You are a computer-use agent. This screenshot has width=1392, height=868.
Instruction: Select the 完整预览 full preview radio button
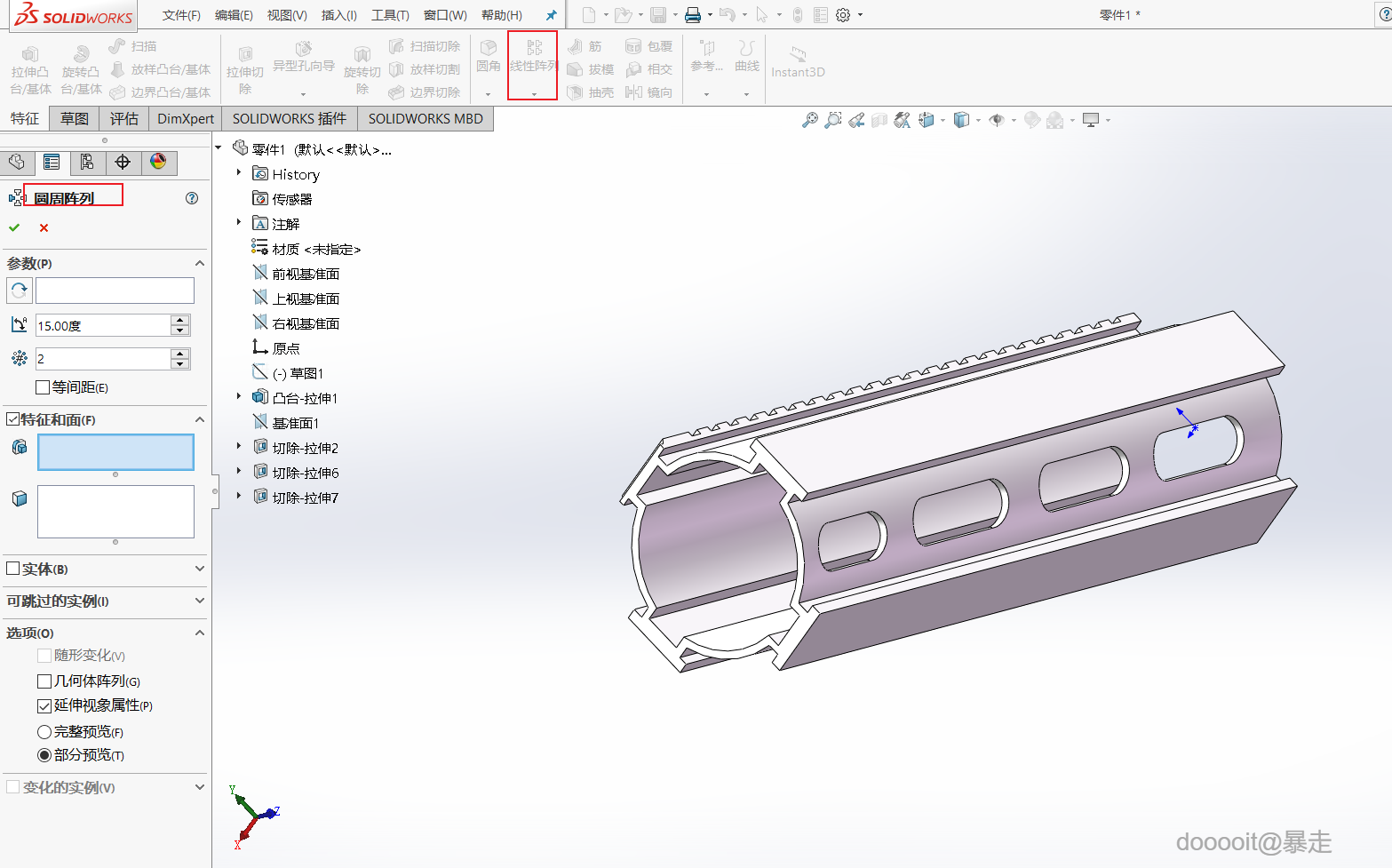point(44,732)
